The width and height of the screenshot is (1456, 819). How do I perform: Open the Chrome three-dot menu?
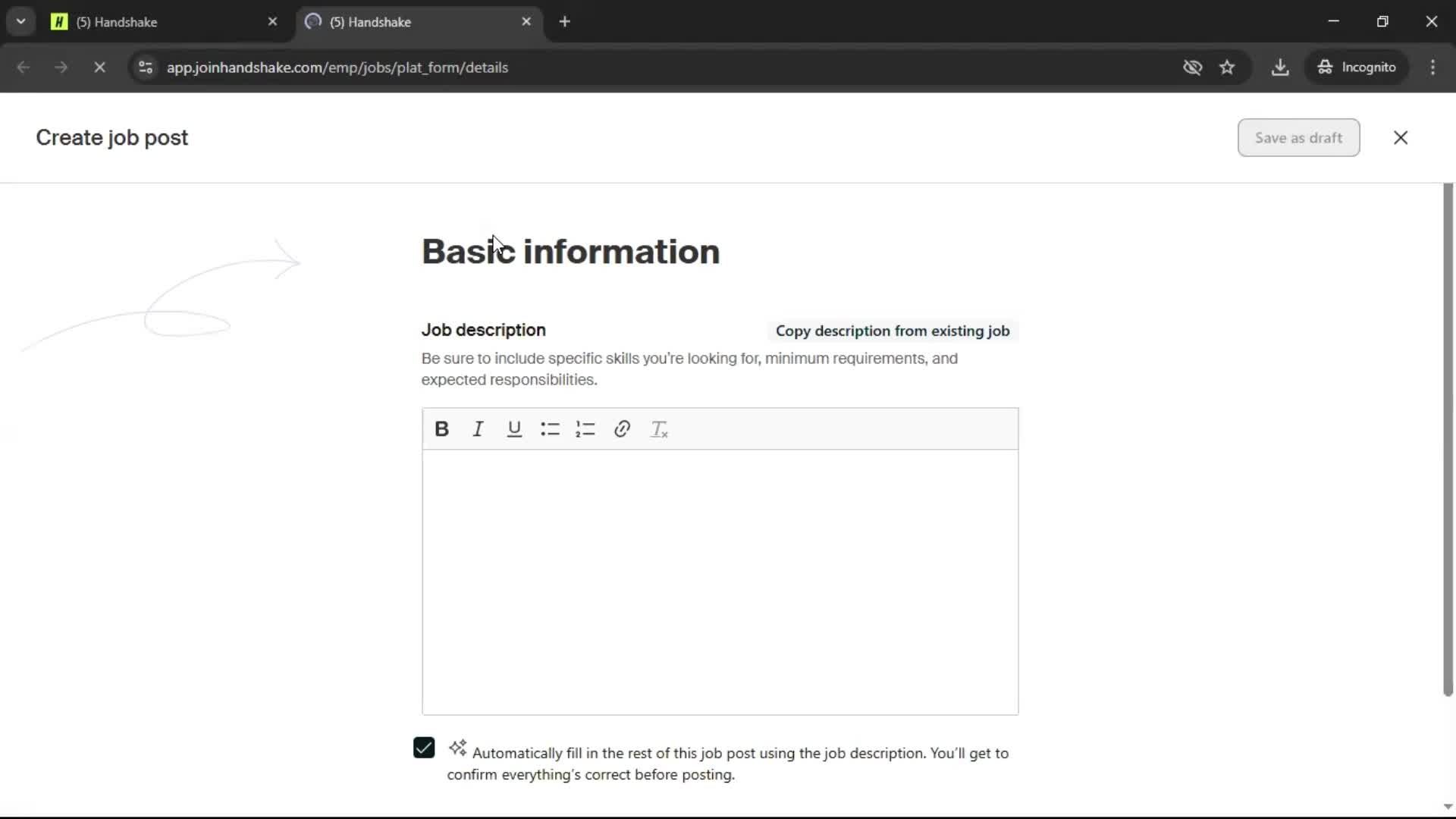[1432, 67]
